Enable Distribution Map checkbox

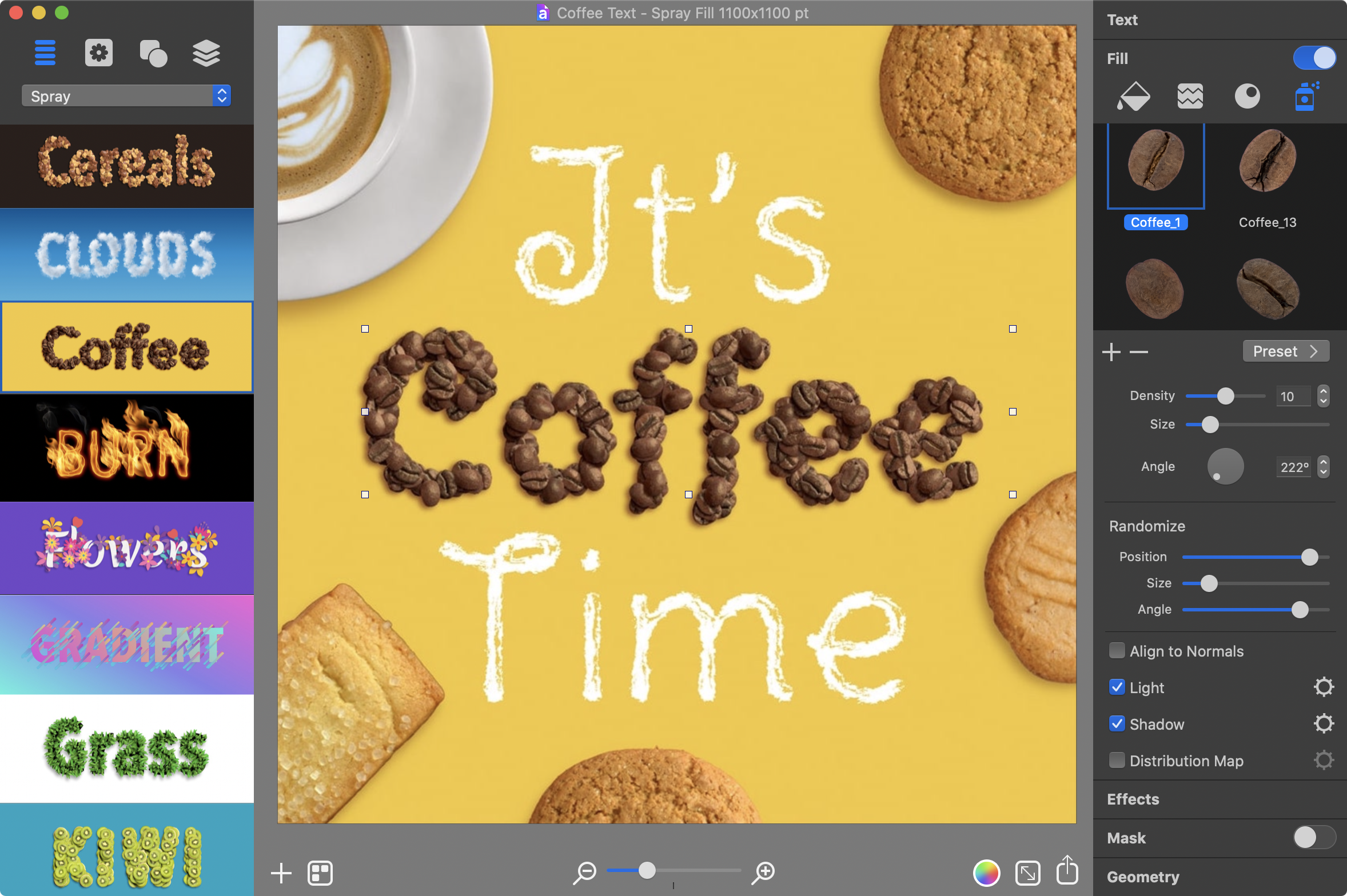[x=1116, y=760]
